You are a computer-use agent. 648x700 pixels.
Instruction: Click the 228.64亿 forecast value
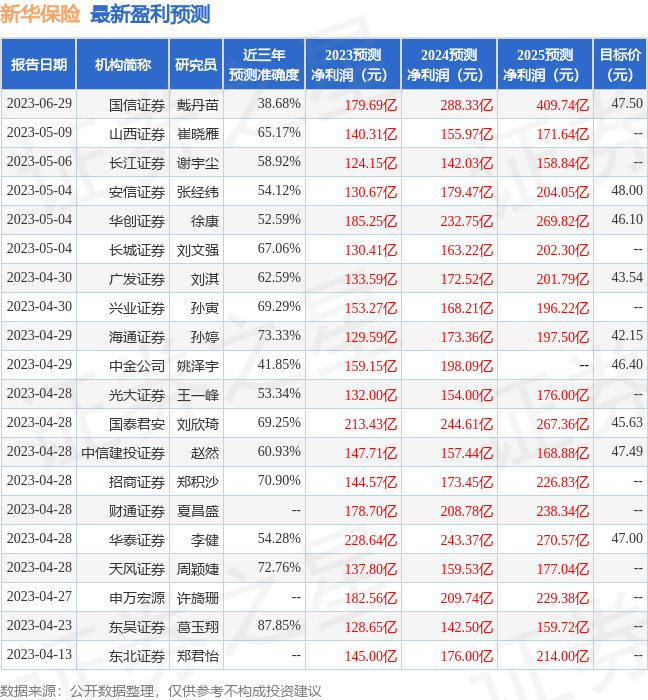pos(370,541)
